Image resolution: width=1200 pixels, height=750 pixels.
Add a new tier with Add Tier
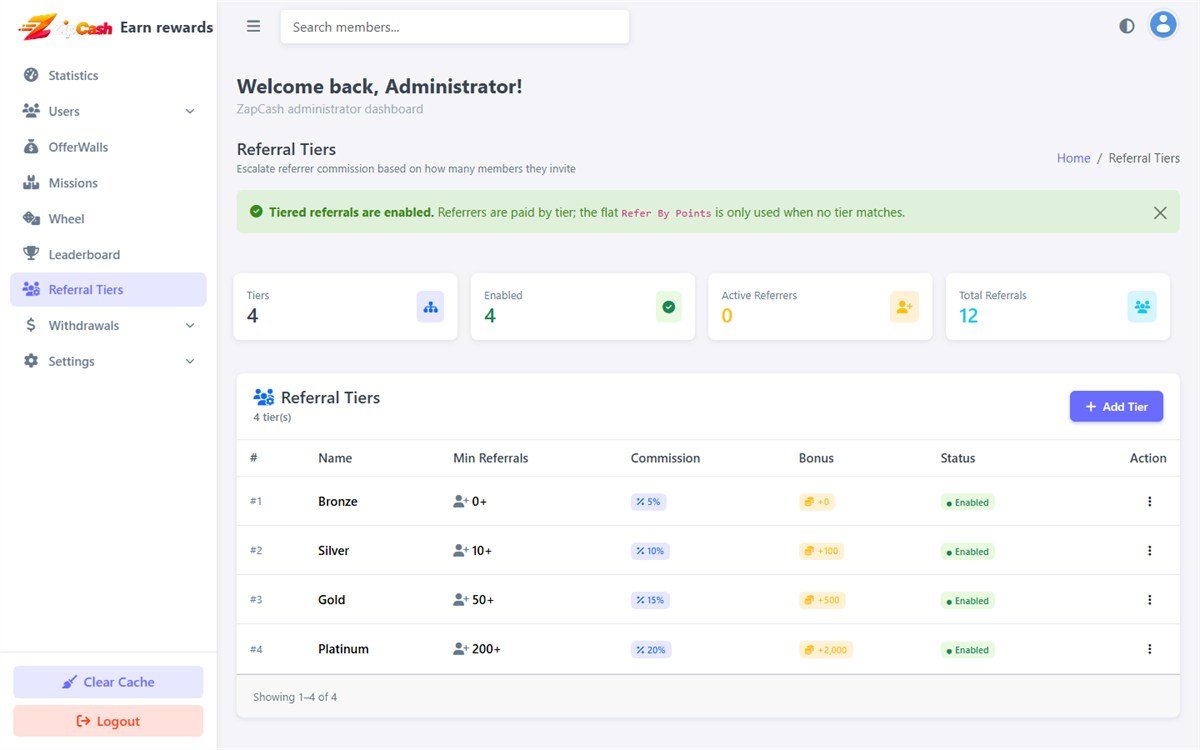coord(1116,406)
